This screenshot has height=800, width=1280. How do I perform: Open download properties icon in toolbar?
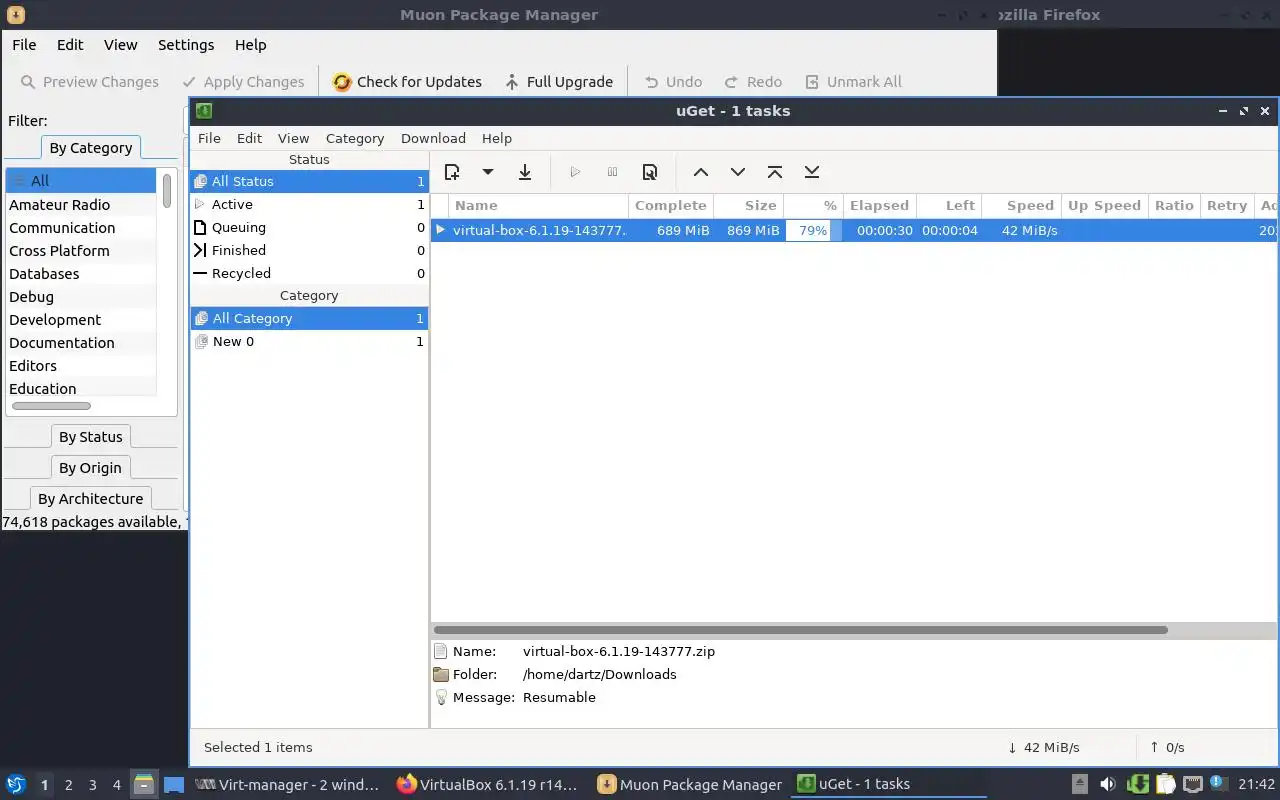650,172
